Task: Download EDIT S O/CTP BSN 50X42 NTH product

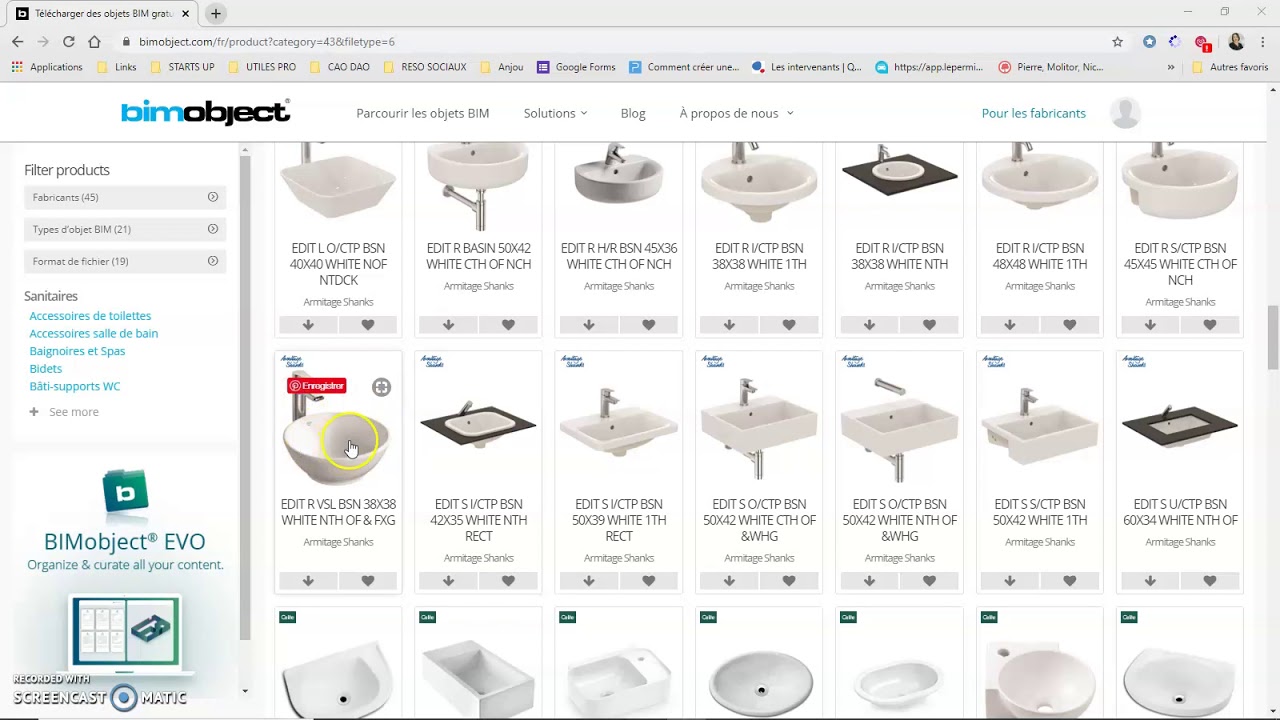Action: point(869,581)
